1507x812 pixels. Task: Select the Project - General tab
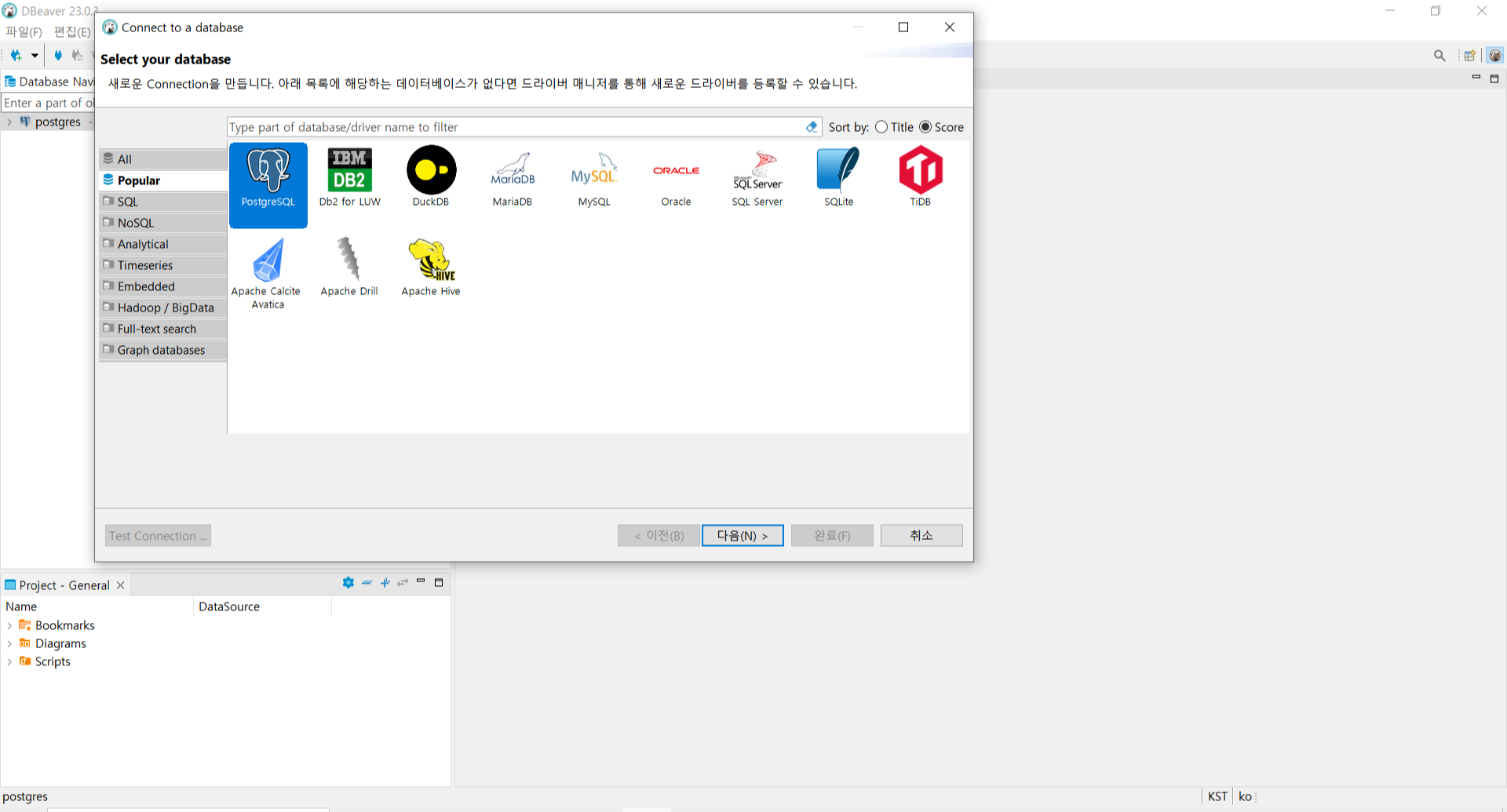64,585
